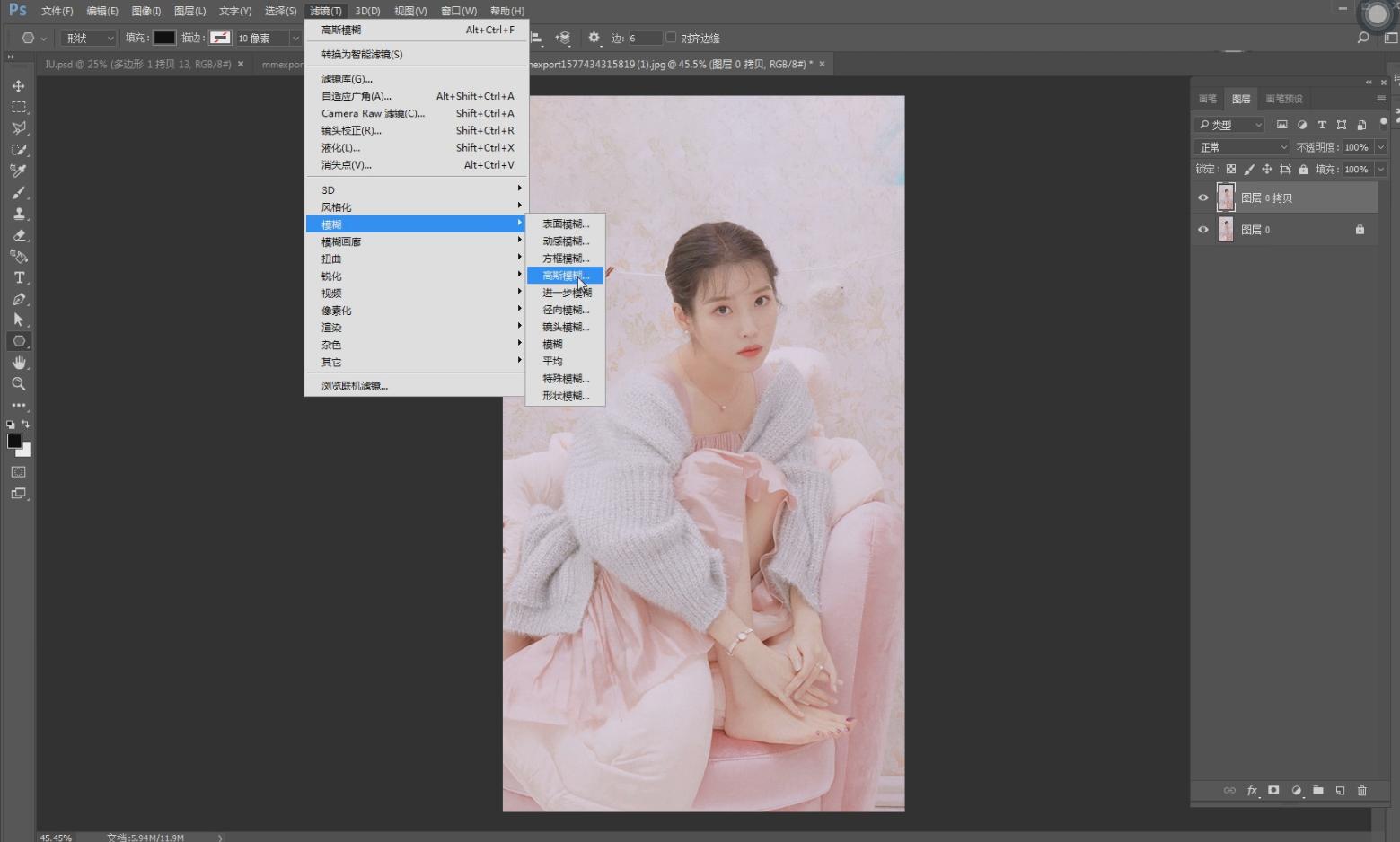Pick the Clone Stamp tool

[18, 214]
